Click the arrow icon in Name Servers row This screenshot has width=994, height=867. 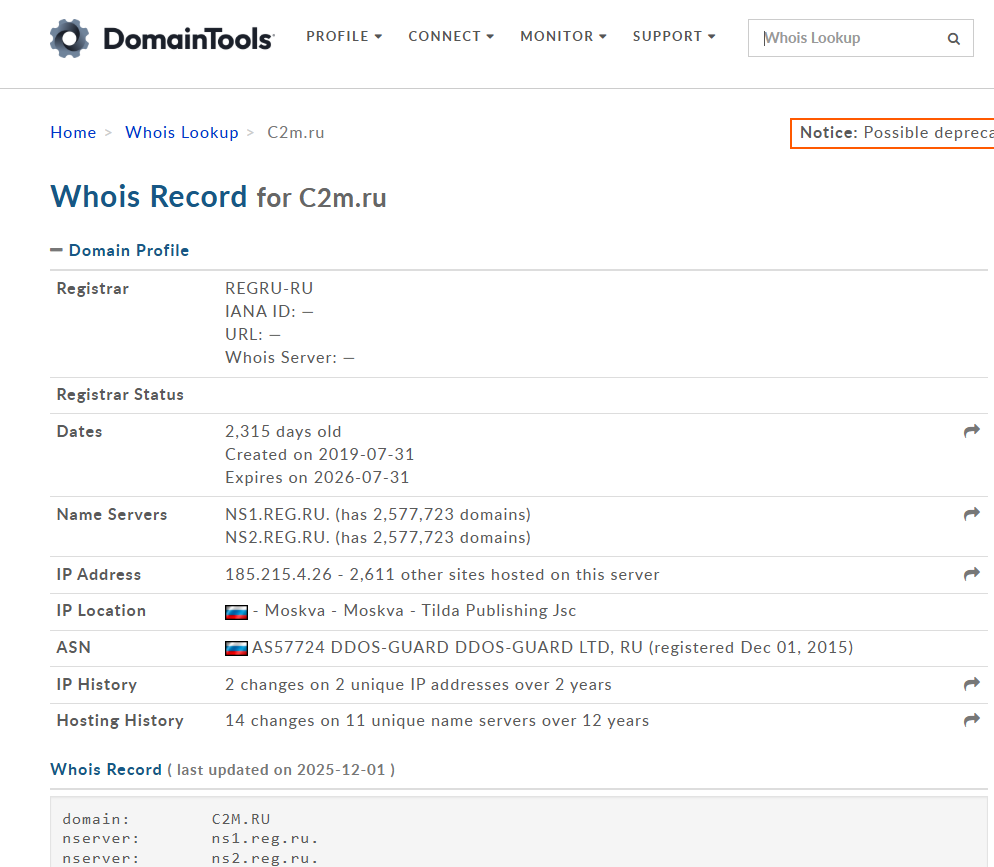coord(971,514)
